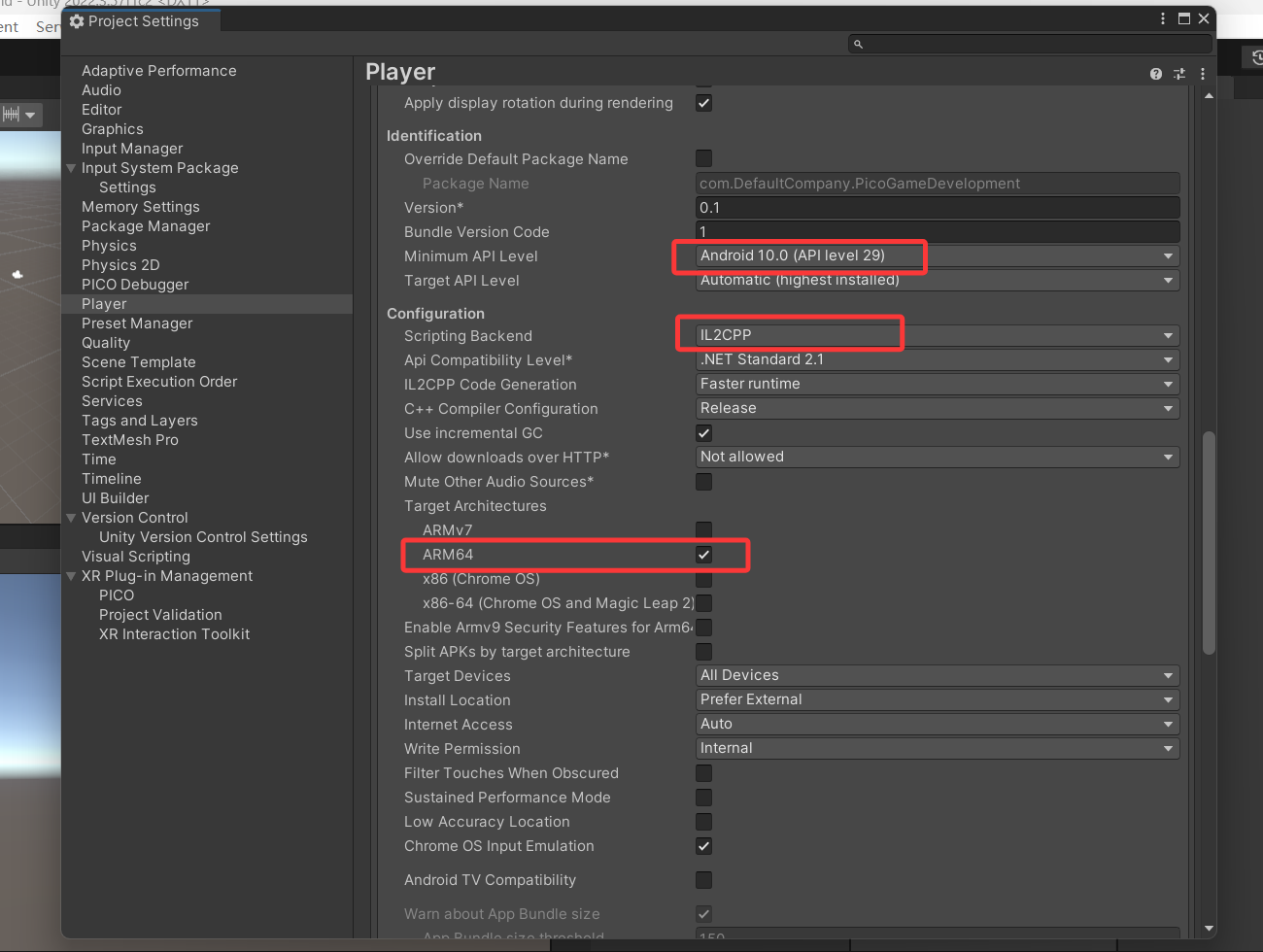Click the search magnifier icon
Screen dimensions: 1263x952
tap(858, 44)
